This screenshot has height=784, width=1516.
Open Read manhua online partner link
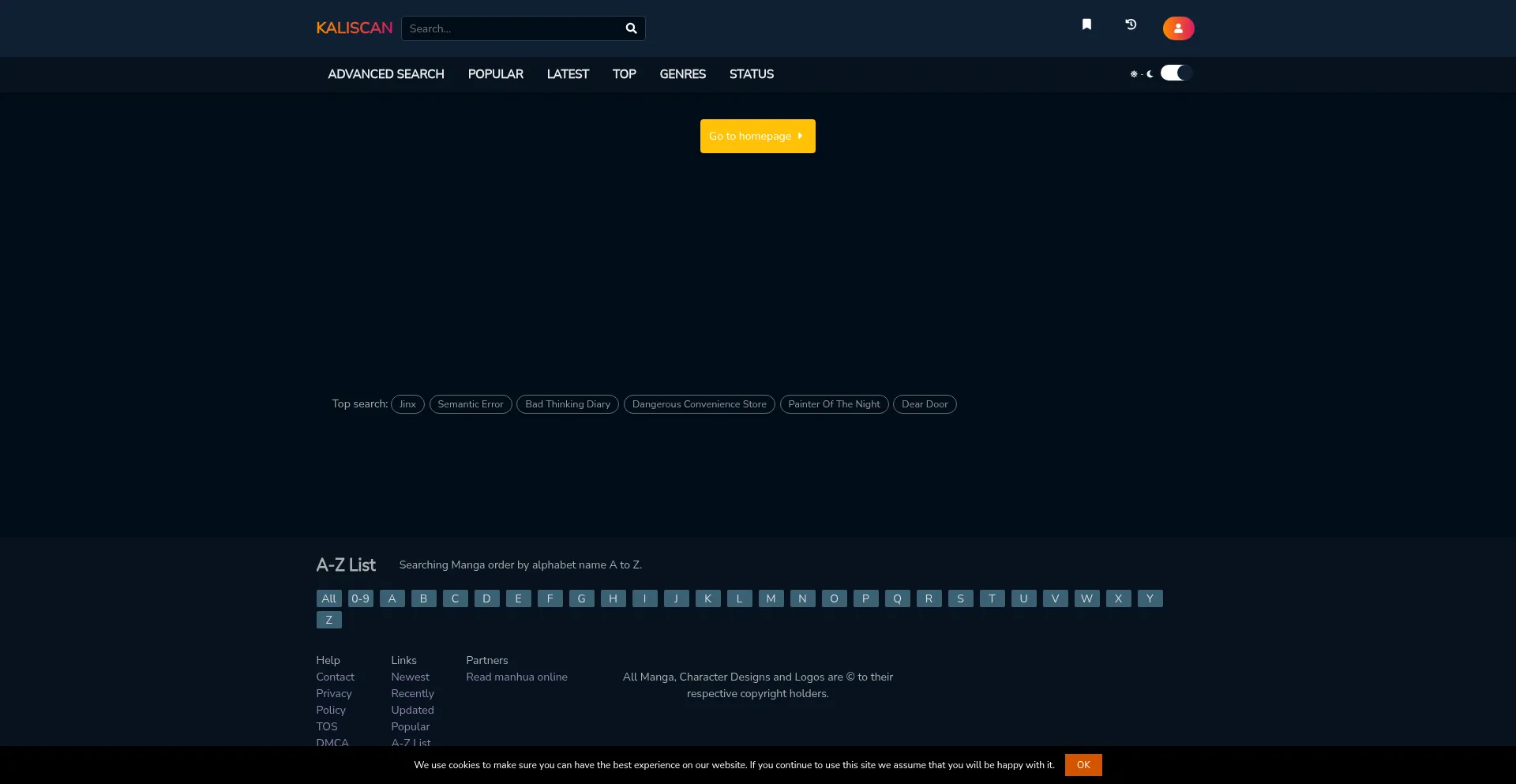coord(517,677)
